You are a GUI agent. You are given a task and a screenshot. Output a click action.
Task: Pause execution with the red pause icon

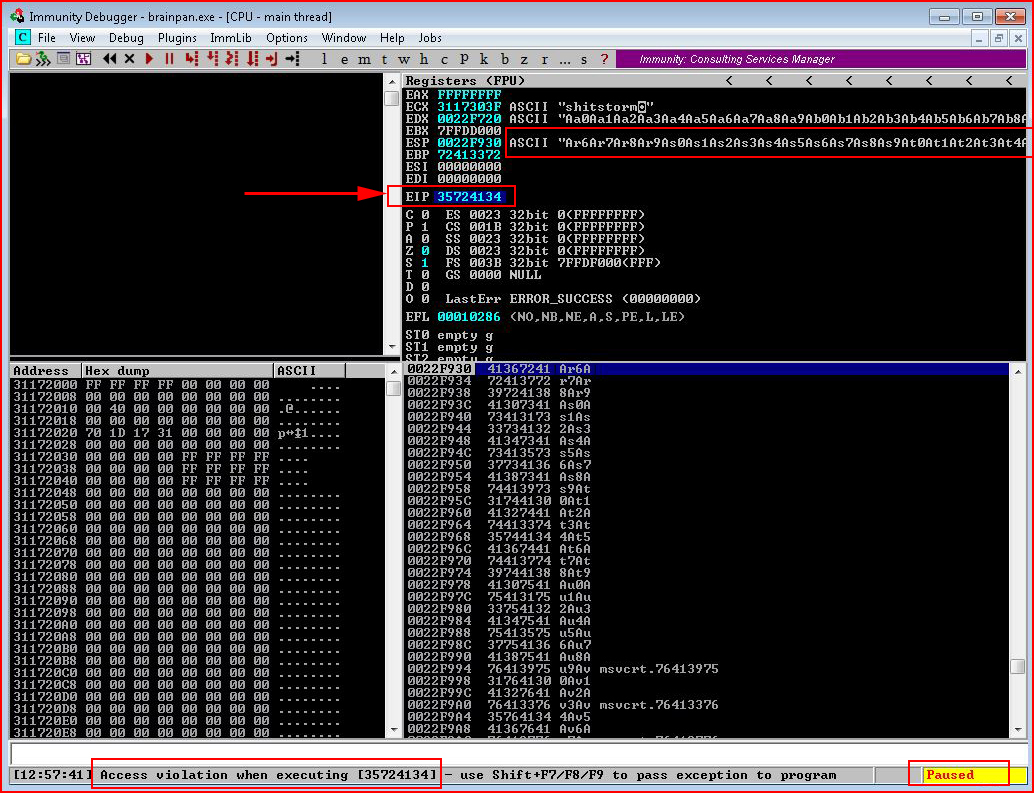[x=169, y=59]
